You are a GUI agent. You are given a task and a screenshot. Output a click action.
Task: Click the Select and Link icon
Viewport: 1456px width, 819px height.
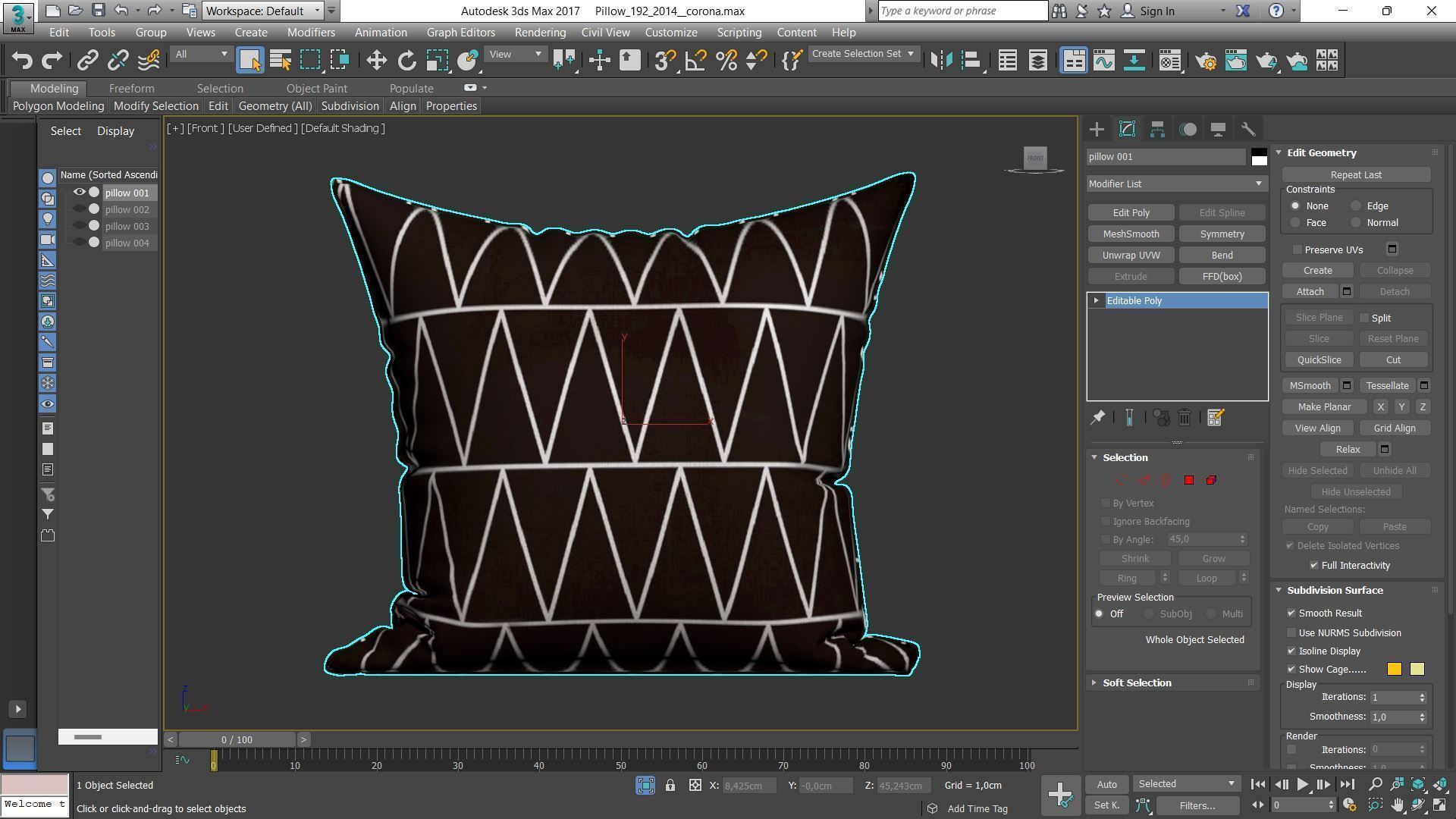pyautogui.click(x=87, y=60)
